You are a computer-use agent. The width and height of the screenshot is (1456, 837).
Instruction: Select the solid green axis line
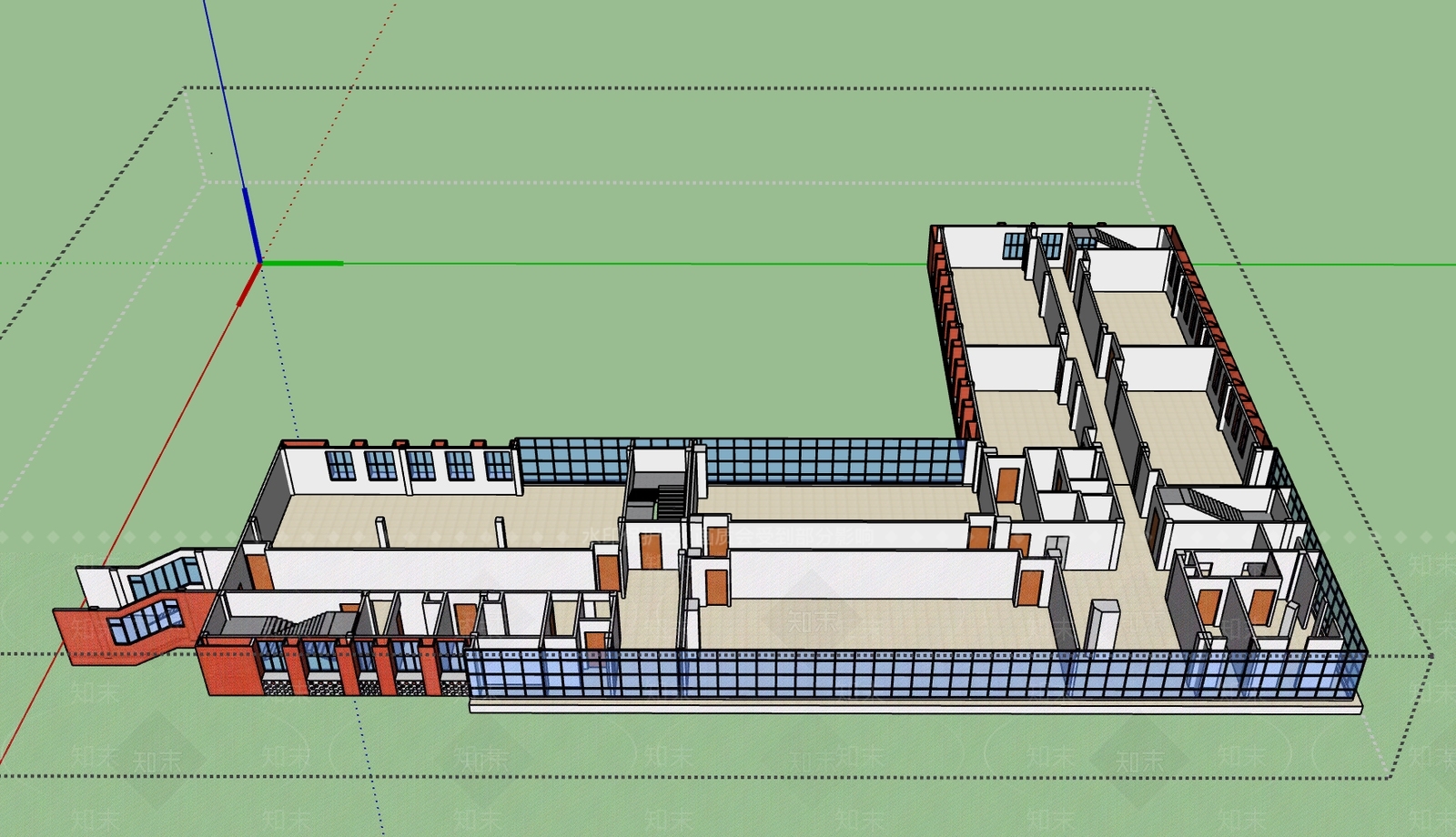(x=857, y=264)
